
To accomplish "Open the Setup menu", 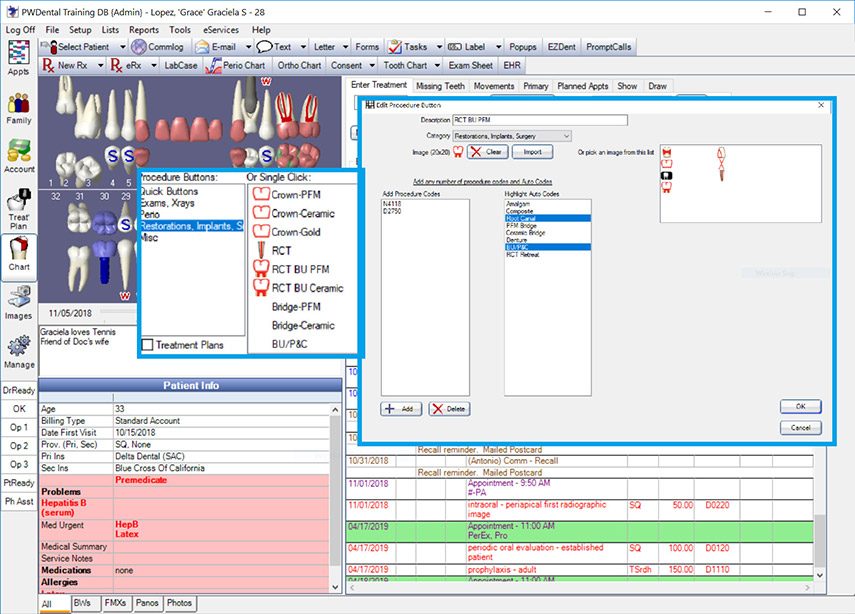I will (x=80, y=30).
